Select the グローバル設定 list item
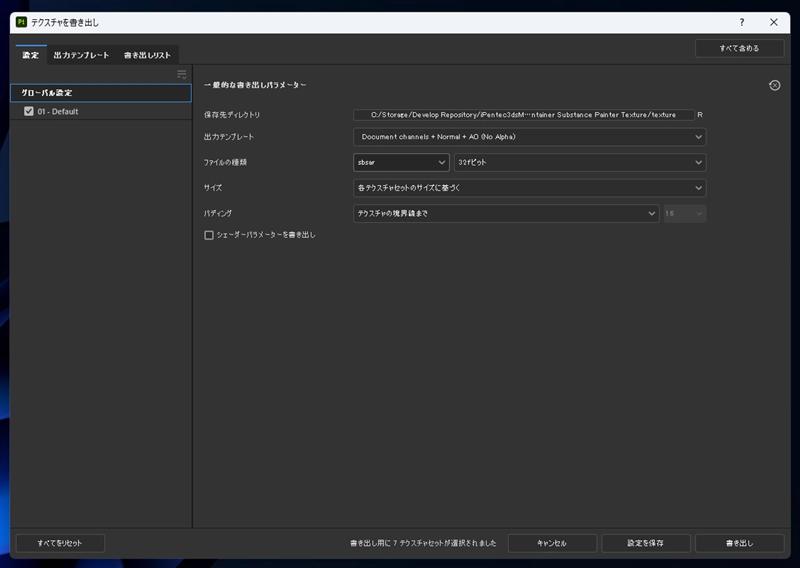 click(101, 93)
